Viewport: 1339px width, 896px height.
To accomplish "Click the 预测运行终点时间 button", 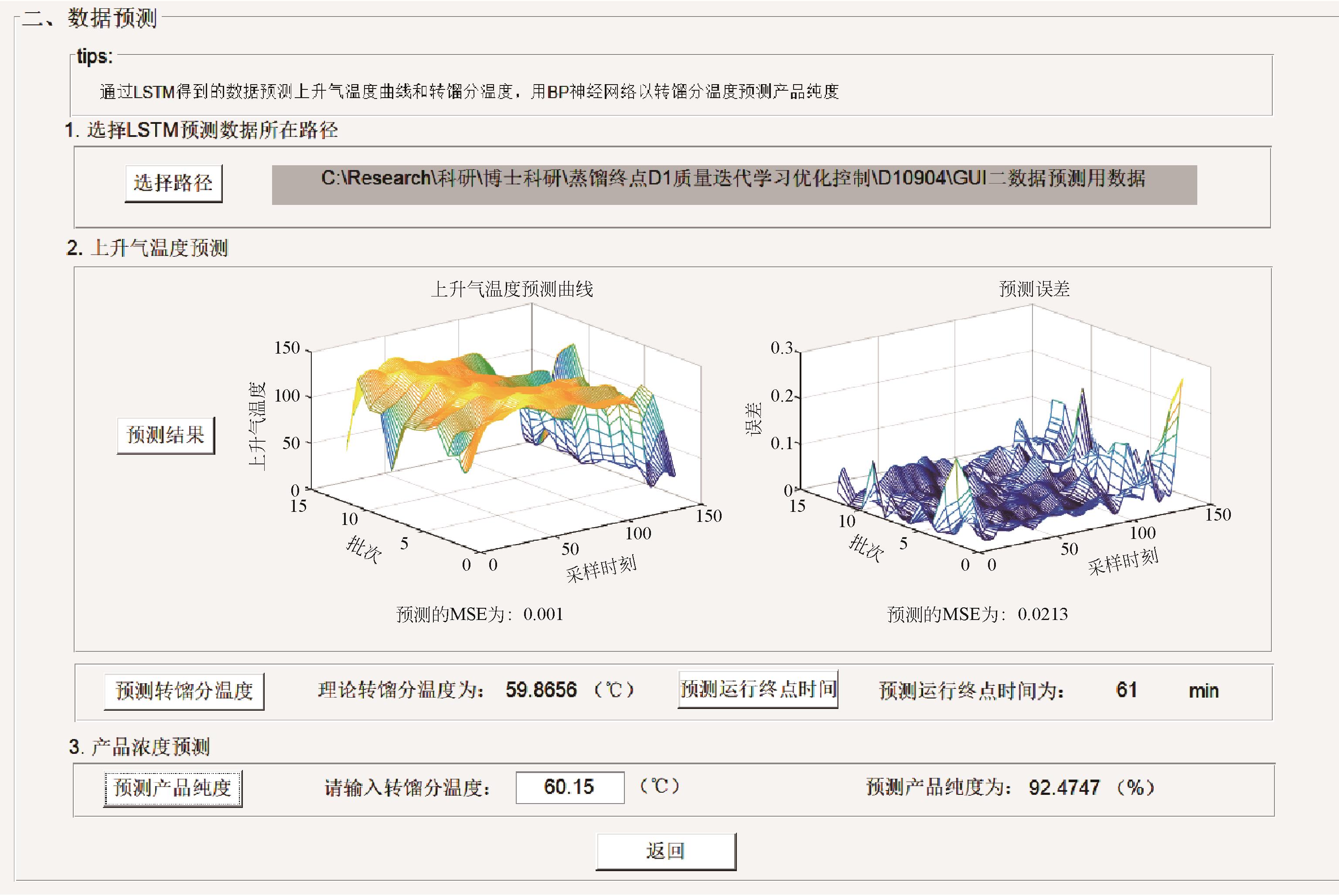I will (757, 690).
